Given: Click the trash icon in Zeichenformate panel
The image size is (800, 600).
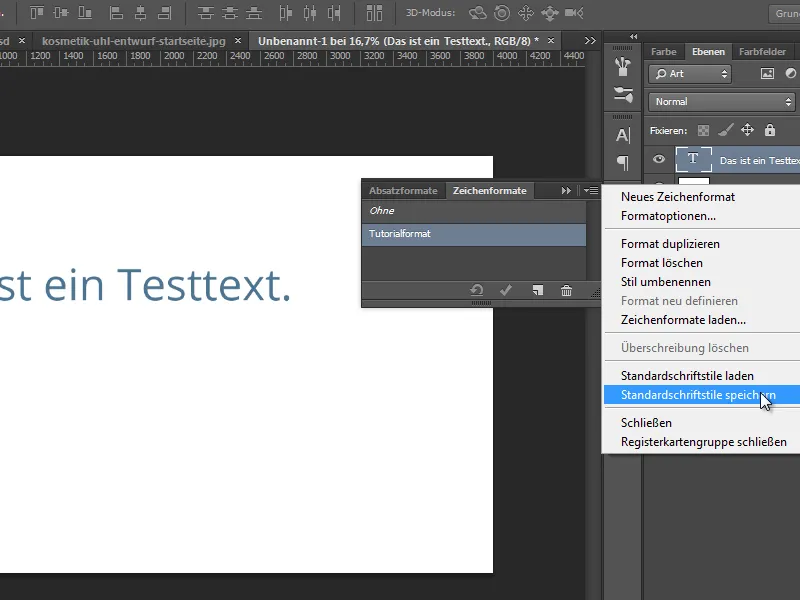Looking at the screenshot, I should (566, 290).
